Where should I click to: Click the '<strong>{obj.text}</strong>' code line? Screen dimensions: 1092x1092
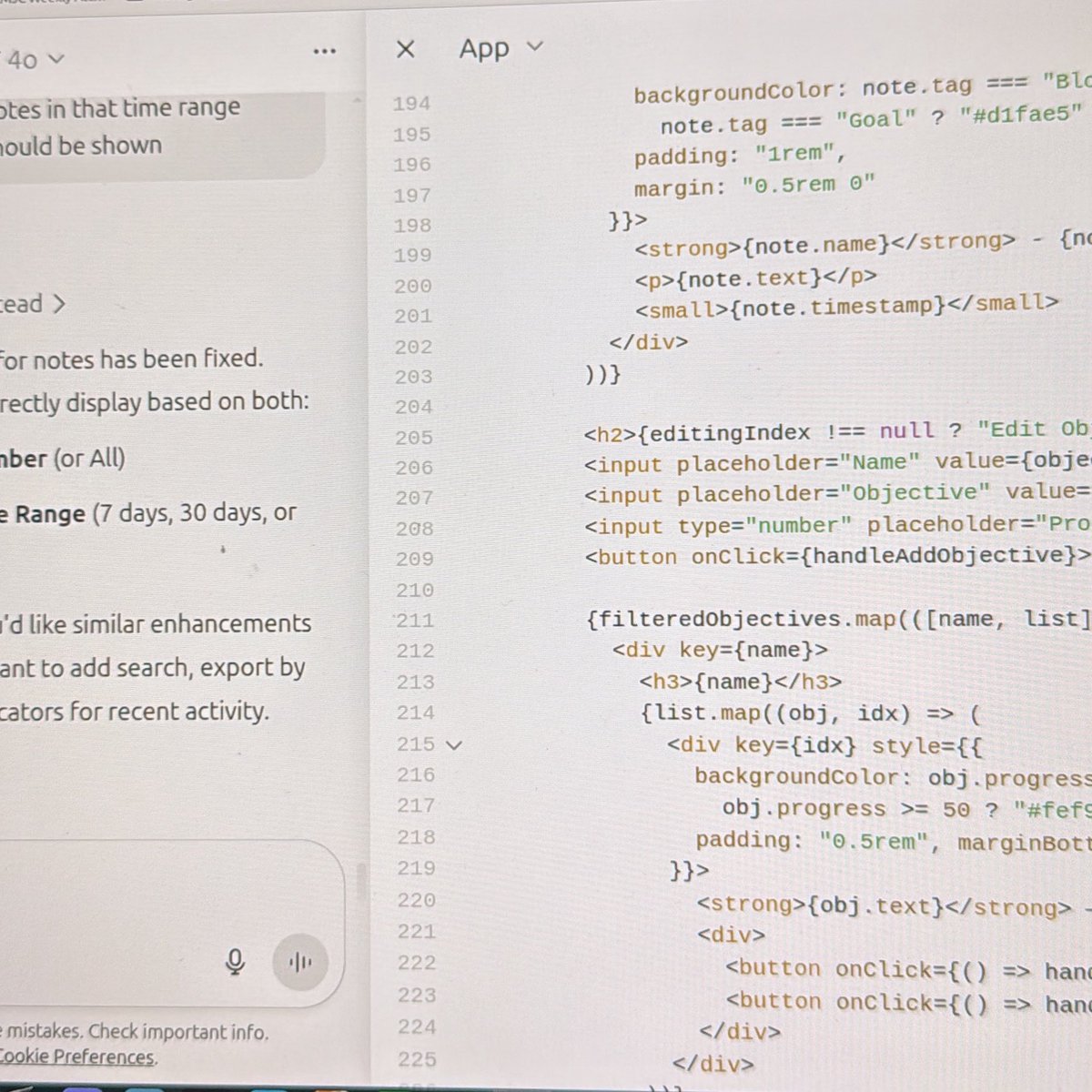point(894,906)
